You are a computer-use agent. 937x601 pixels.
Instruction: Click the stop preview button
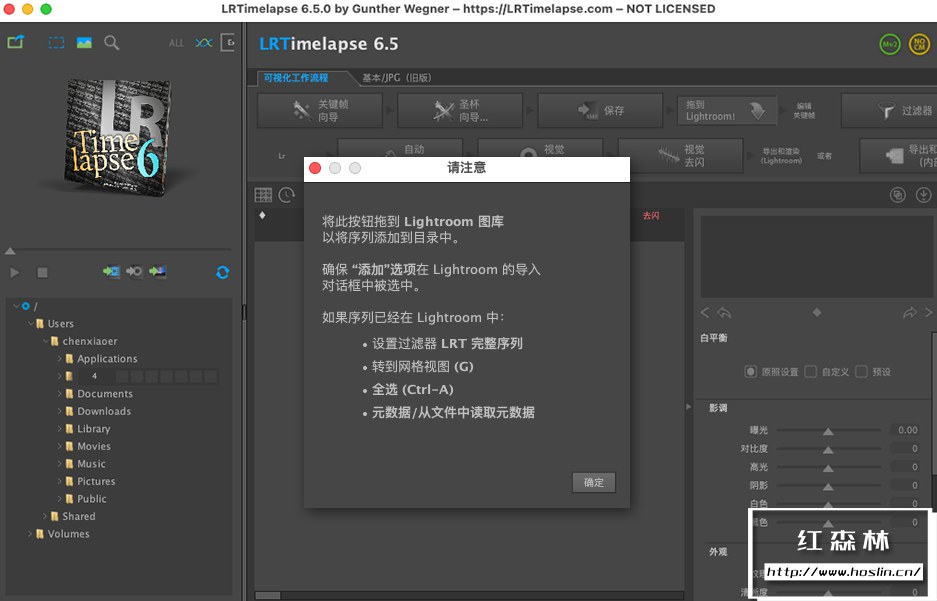[42, 272]
